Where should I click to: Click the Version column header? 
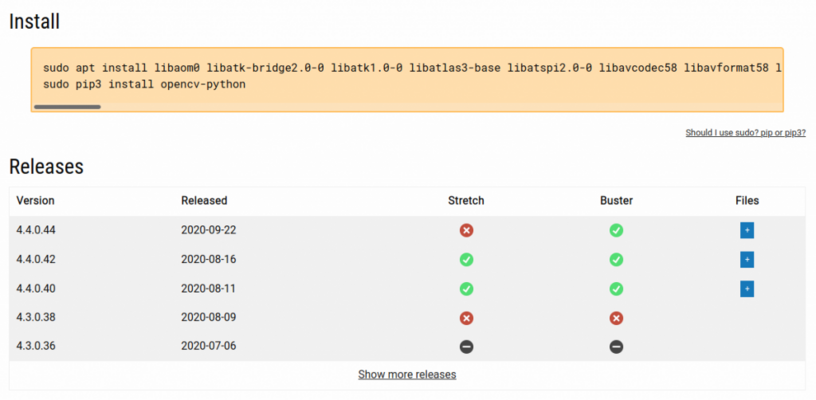tap(35, 201)
